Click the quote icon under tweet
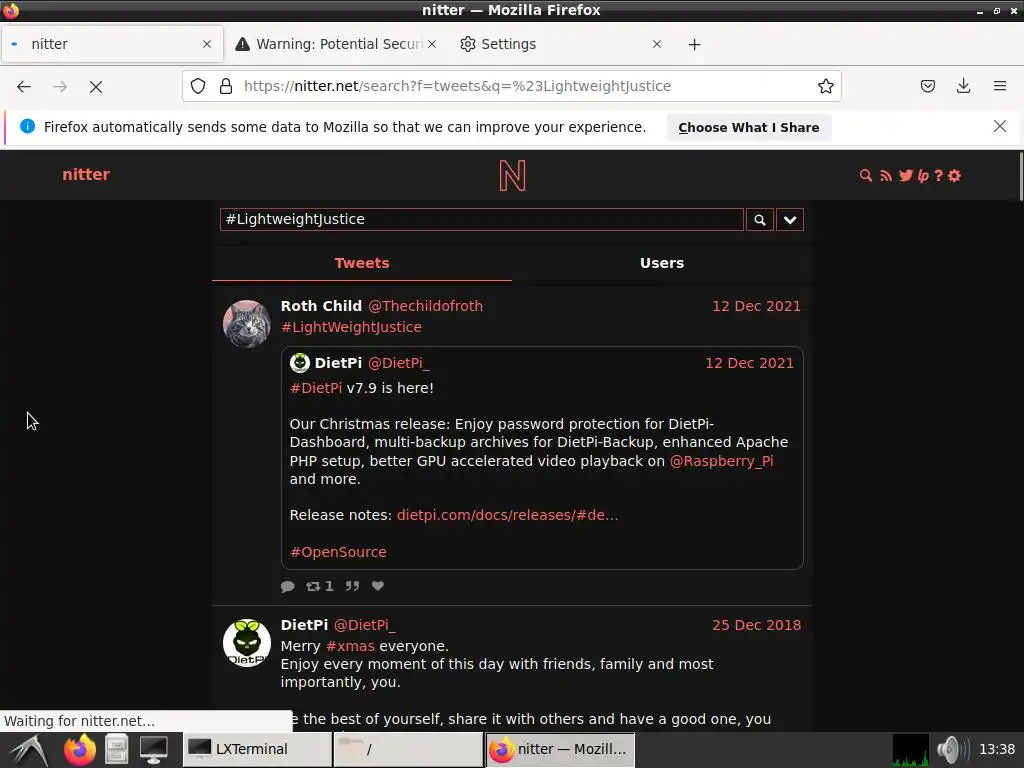The height and width of the screenshot is (768, 1024). point(352,586)
